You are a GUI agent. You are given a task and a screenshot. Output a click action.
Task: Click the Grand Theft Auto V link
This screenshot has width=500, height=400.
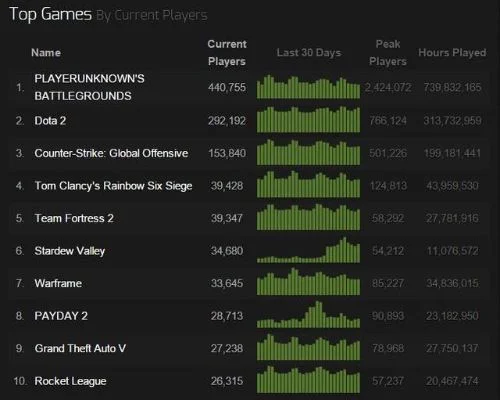(x=80, y=348)
